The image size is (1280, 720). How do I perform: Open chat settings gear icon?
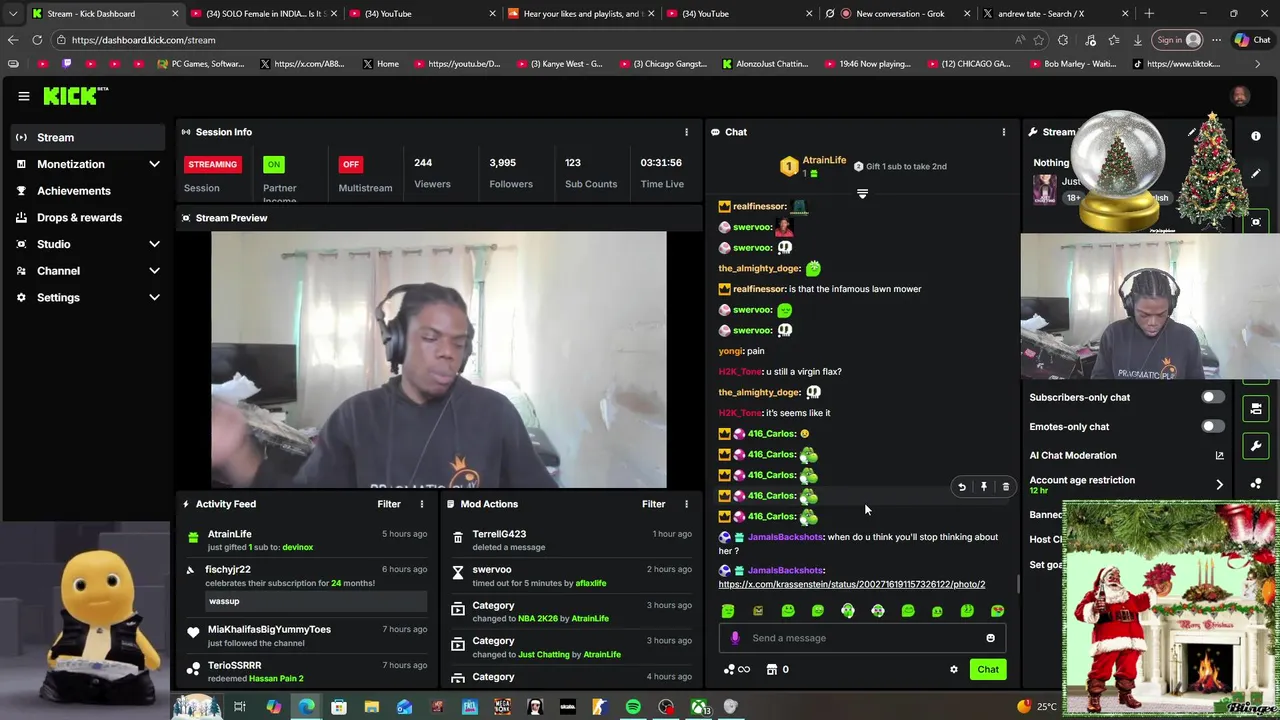pos(954,670)
